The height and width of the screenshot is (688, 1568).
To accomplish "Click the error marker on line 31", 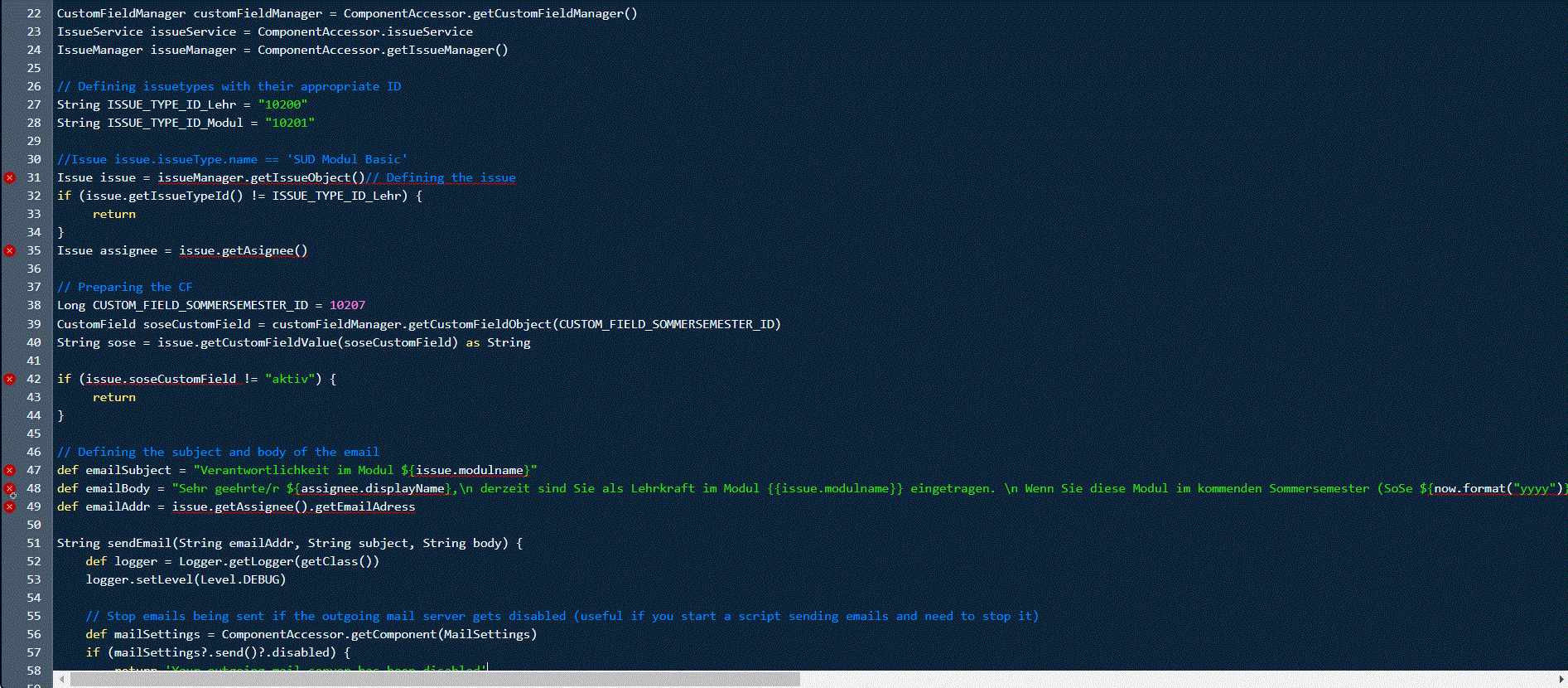I will [x=10, y=177].
